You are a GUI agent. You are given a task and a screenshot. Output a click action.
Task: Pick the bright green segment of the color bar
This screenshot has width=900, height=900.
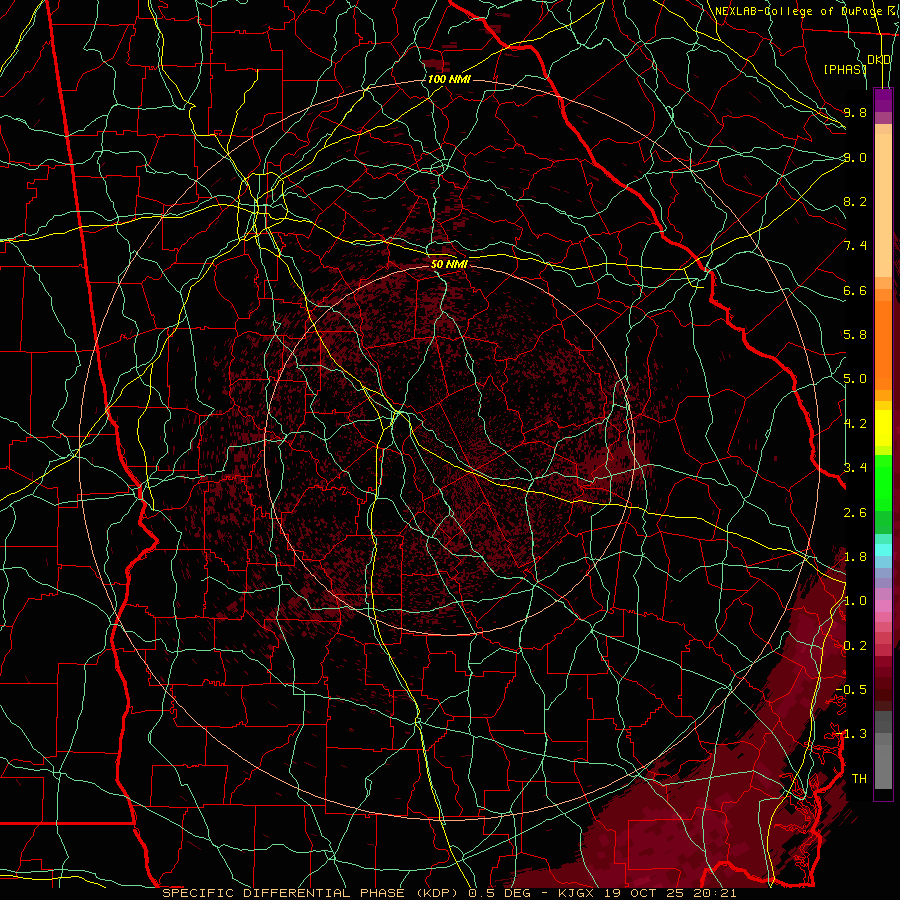click(x=883, y=483)
